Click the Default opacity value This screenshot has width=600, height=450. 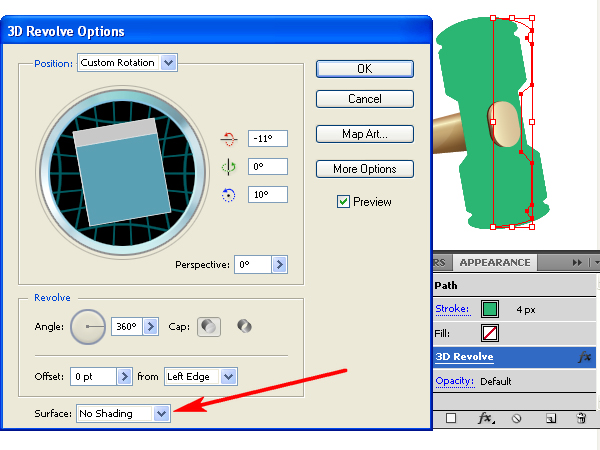tap(496, 382)
